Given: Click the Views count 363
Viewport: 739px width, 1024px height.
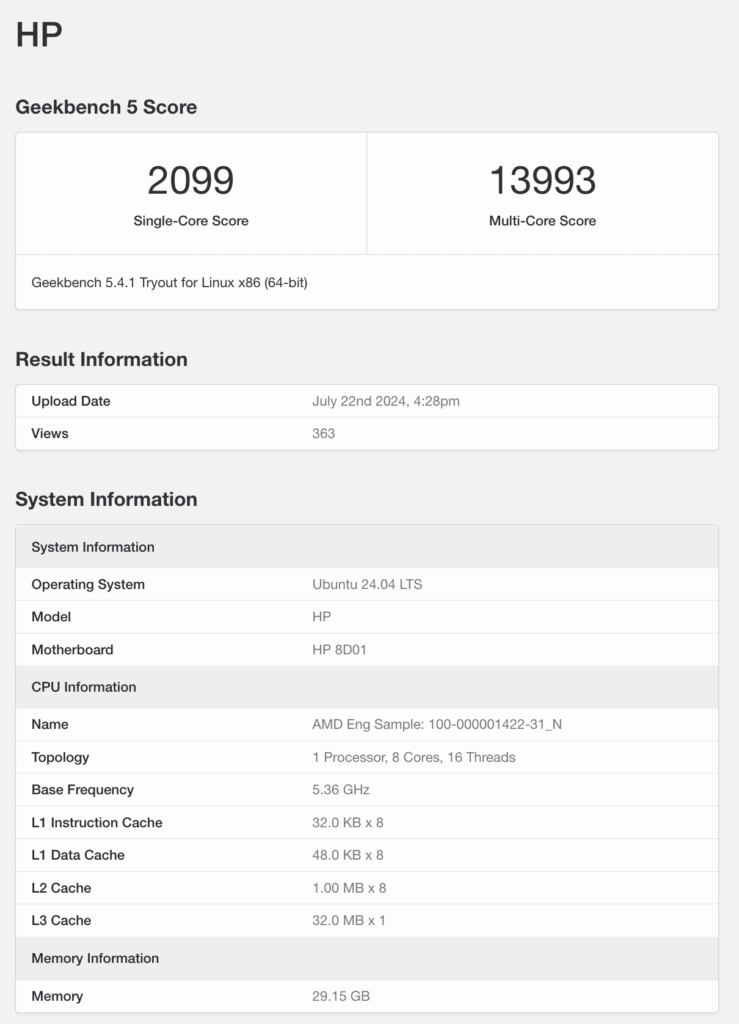Looking at the screenshot, I should pos(323,433).
